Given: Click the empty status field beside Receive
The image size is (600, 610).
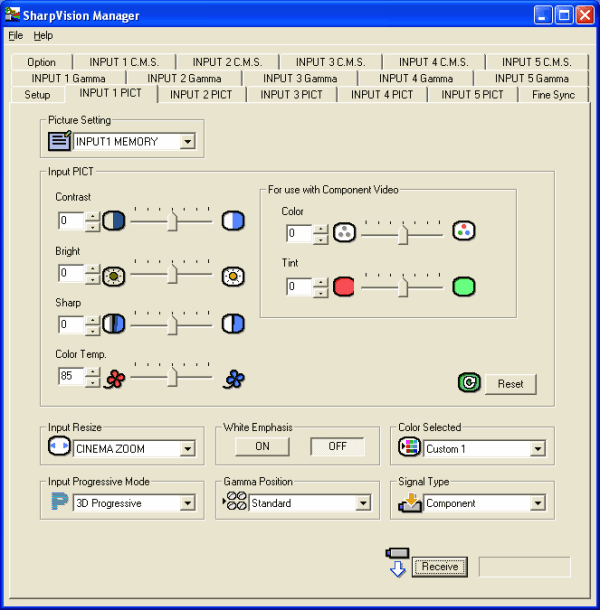Looking at the screenshot, I should (x=525, y=567).
